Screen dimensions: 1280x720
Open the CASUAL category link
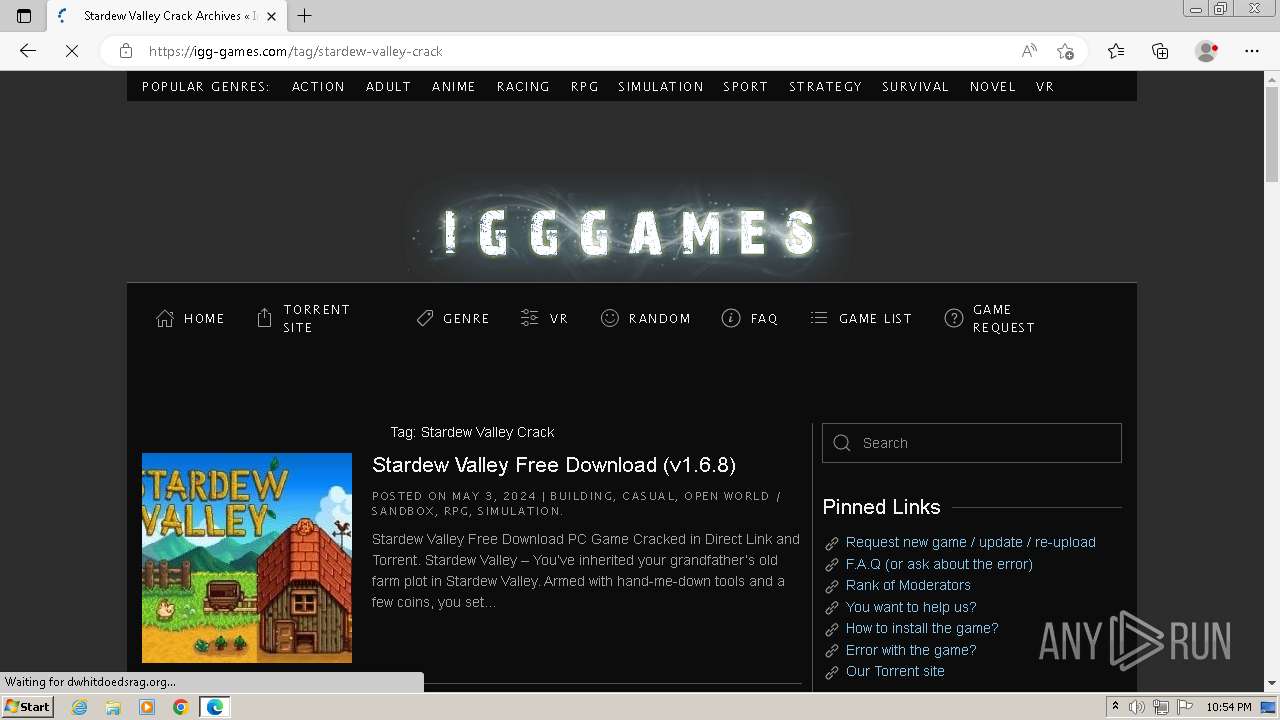[650, 496]
